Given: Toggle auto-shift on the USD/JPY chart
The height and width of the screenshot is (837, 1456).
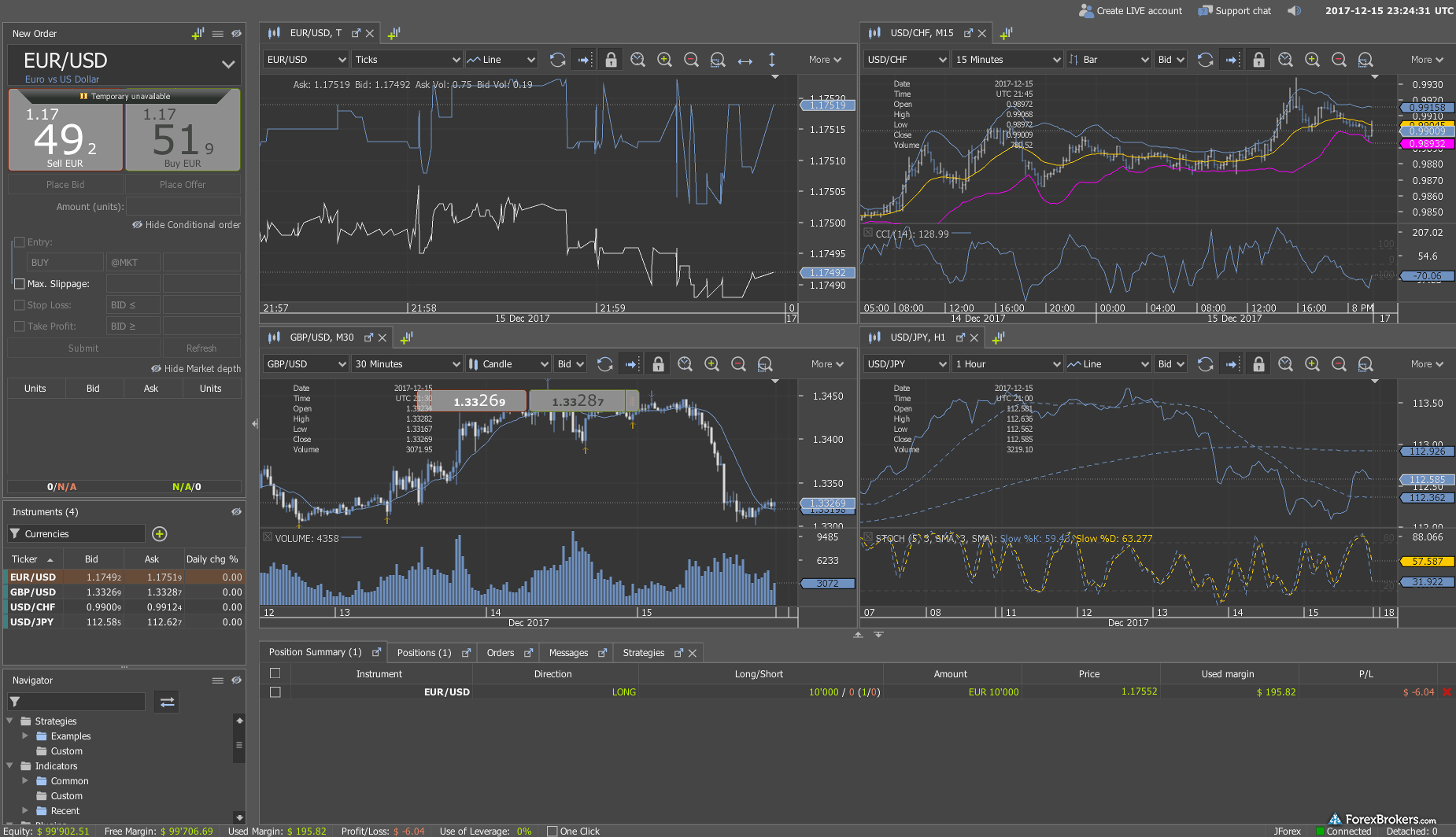Looking at the screenshot, I should pos(1232,364).
